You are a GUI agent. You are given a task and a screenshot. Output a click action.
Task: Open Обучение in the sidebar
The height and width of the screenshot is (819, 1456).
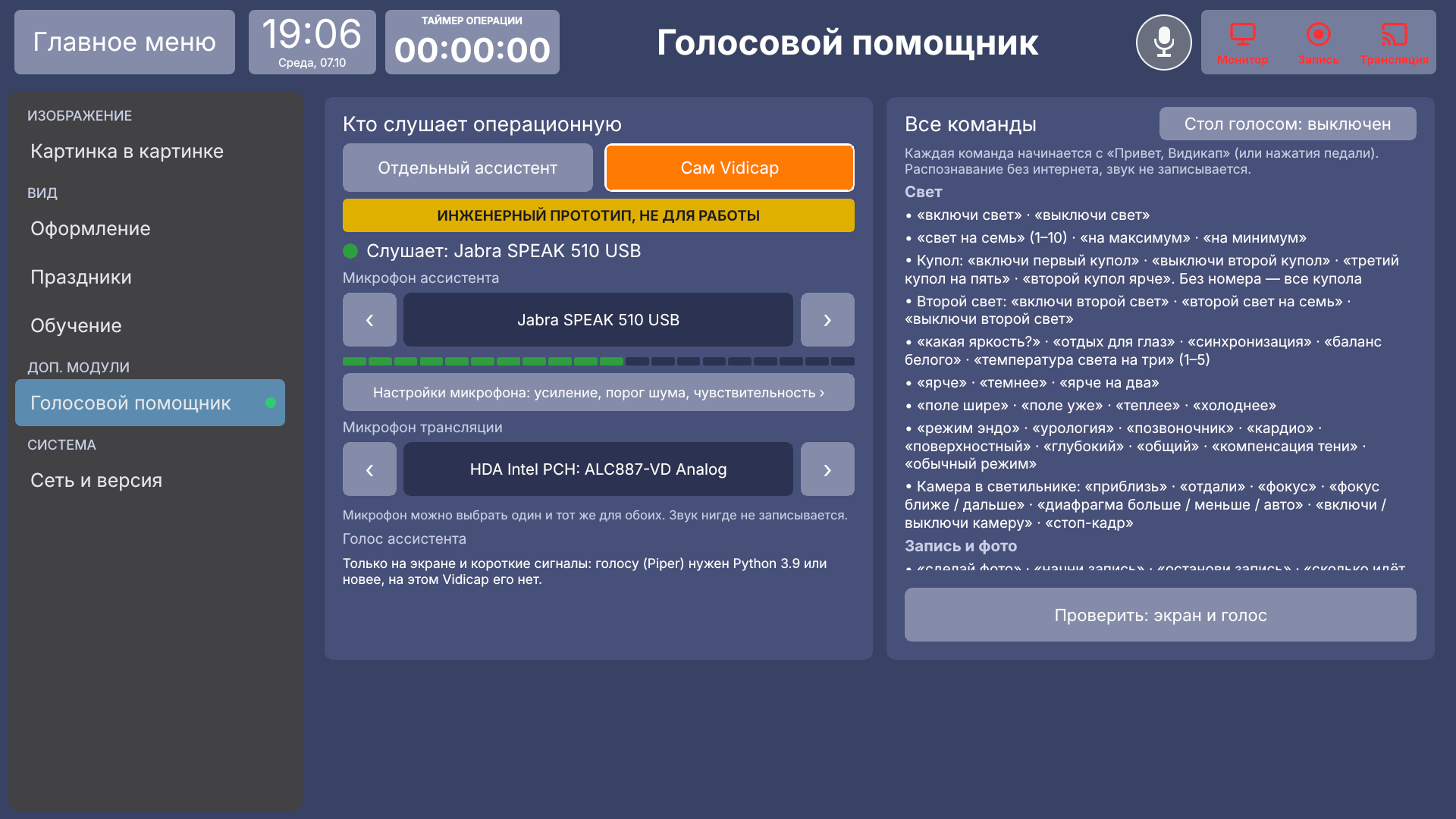click(150, 325)
